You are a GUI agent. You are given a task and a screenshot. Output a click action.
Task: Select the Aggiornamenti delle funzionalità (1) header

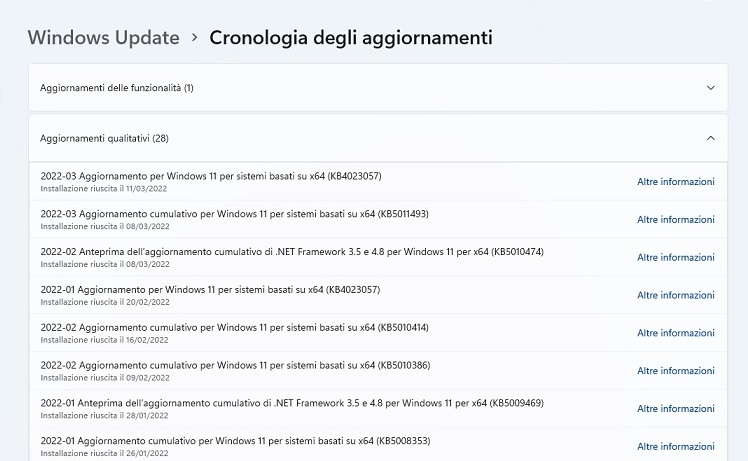[378, 88]
